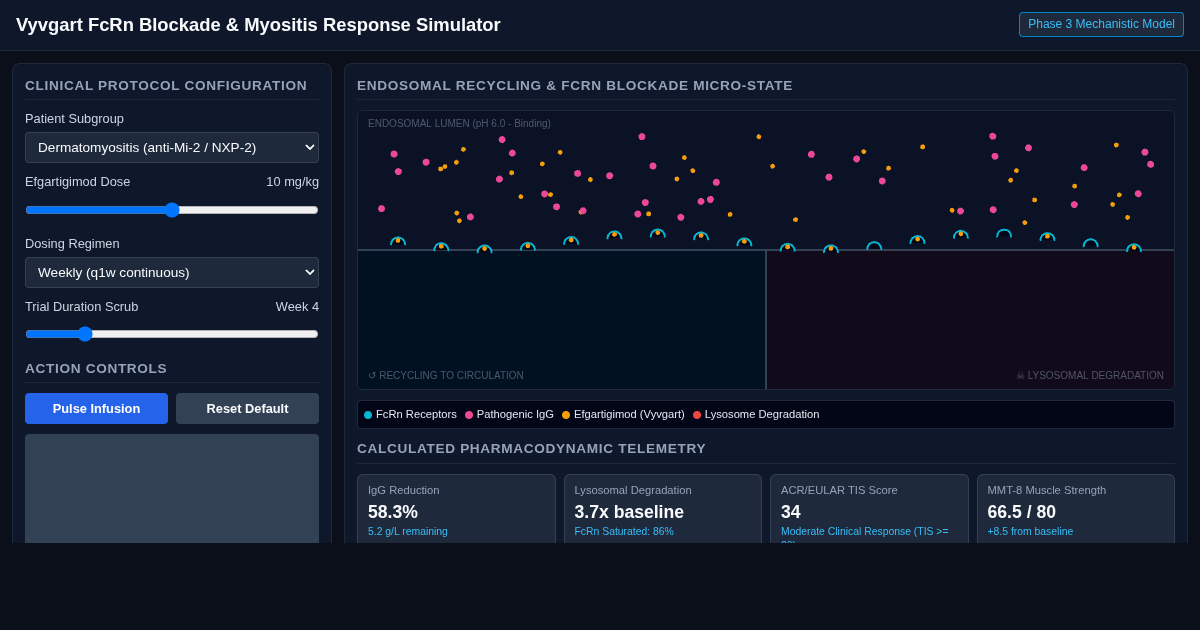The image size is (1200, 630).
Task: Click the 'Recycling to Circulation' label
Action: point(446,376)
